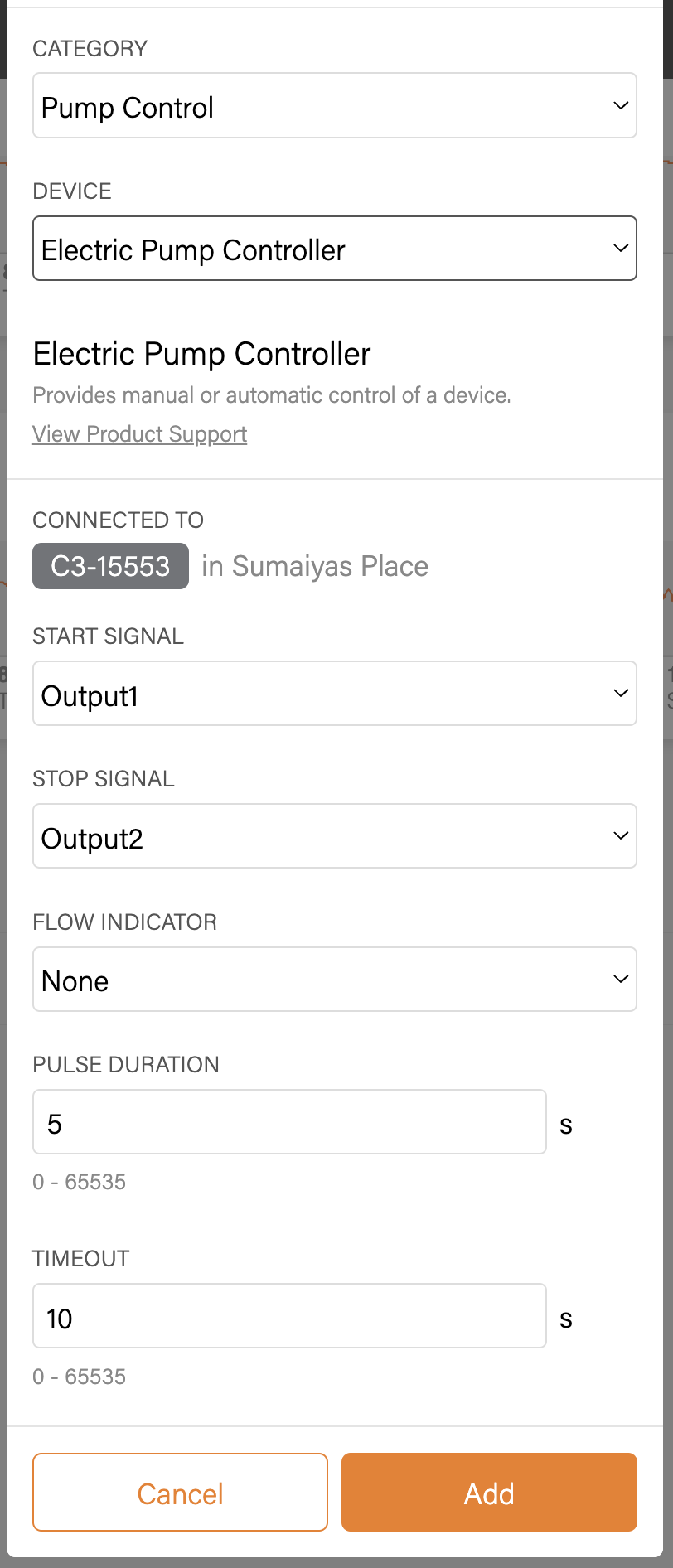The height and width of the screenshot is (1568, 673).
Task: Focus the Pulse Duration input field
Action: click(289, 1122)
